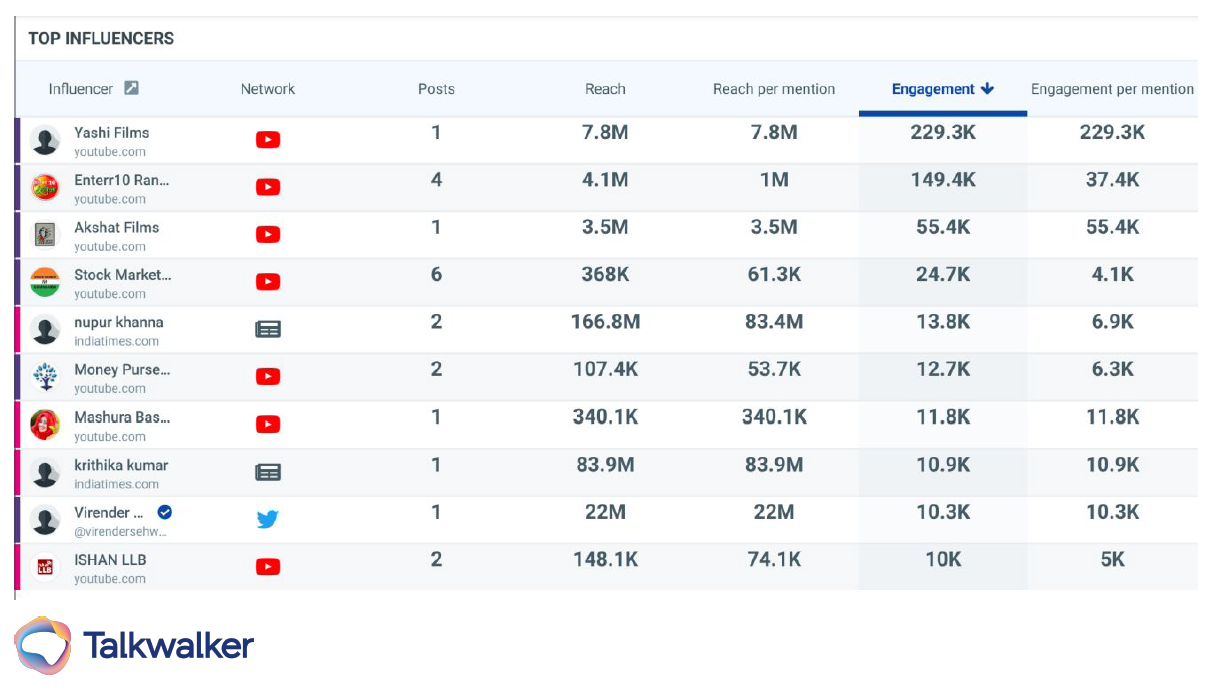
Task: Open the Akshat Films influencer link
Action: 116,227
